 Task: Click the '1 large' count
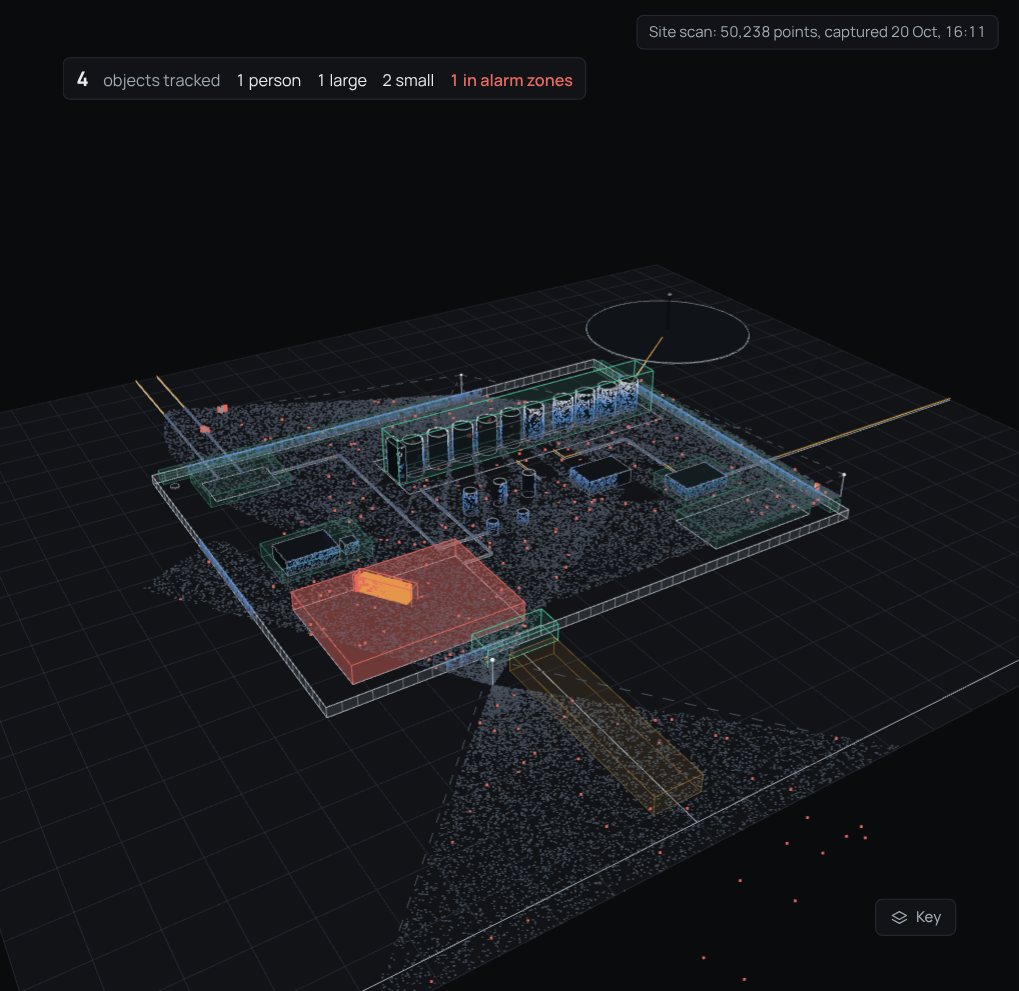342,80
